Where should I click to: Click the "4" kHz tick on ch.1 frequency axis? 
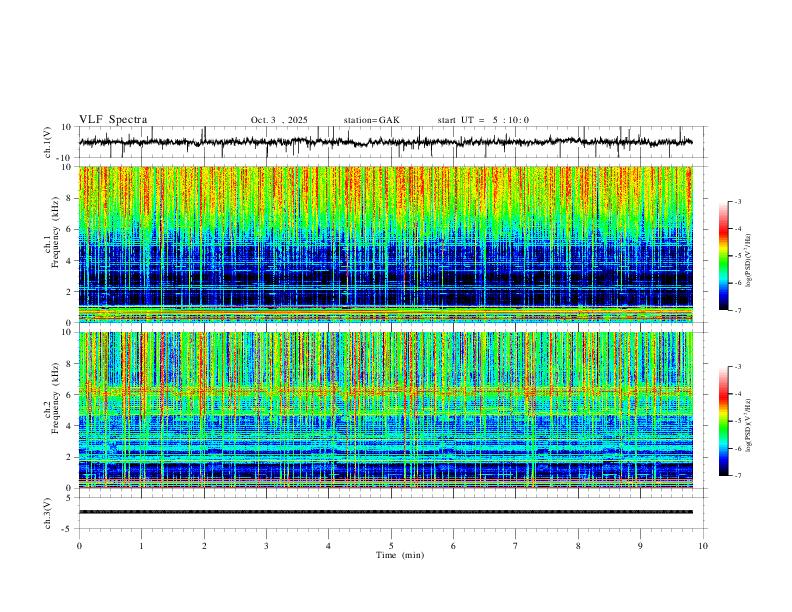pyautogui.click(x=70, y=261)
